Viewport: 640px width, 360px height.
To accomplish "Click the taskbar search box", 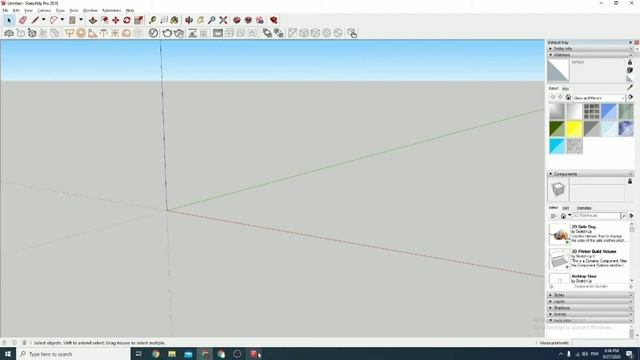I will click(73, 354).
